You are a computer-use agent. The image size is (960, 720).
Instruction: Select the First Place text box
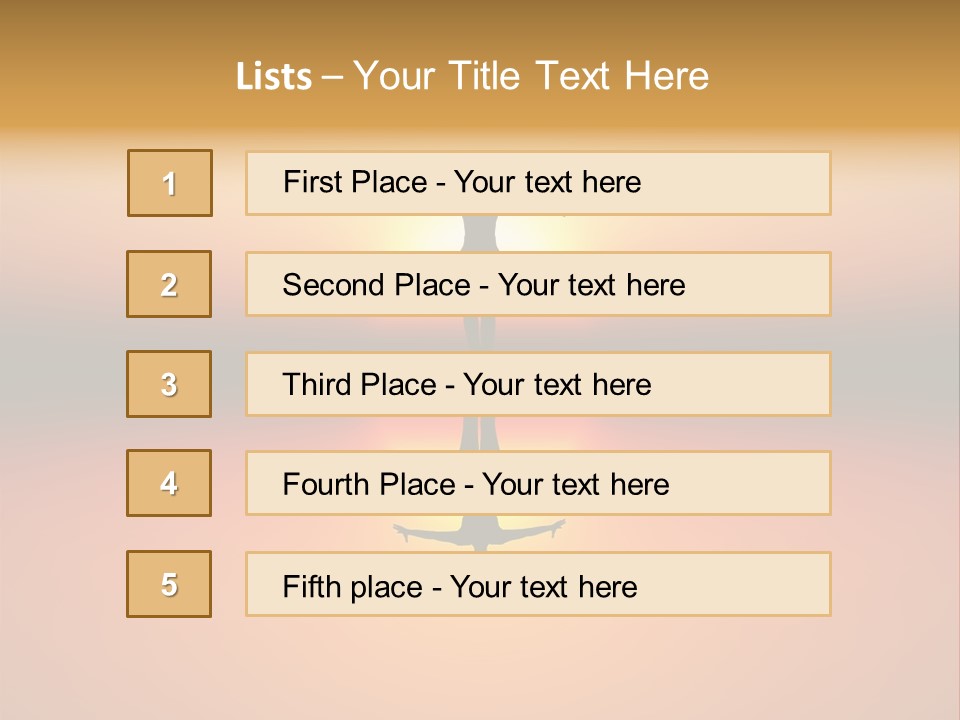click(x=538, y=183)
